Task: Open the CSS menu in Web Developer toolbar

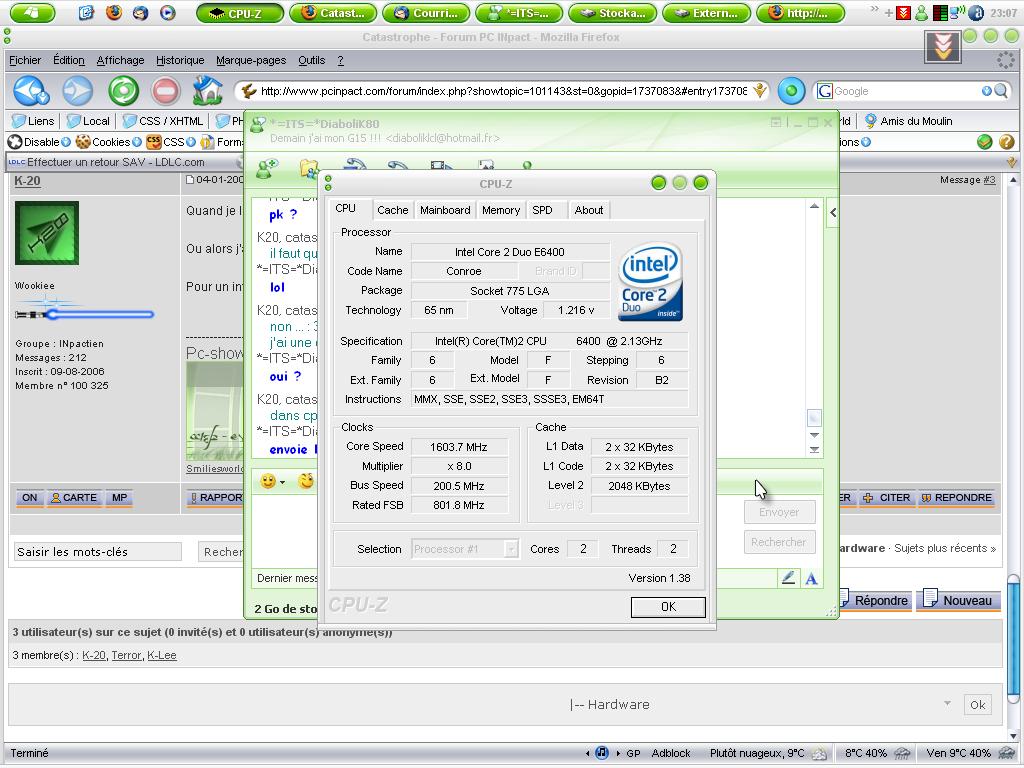Action: coord(171,142)
